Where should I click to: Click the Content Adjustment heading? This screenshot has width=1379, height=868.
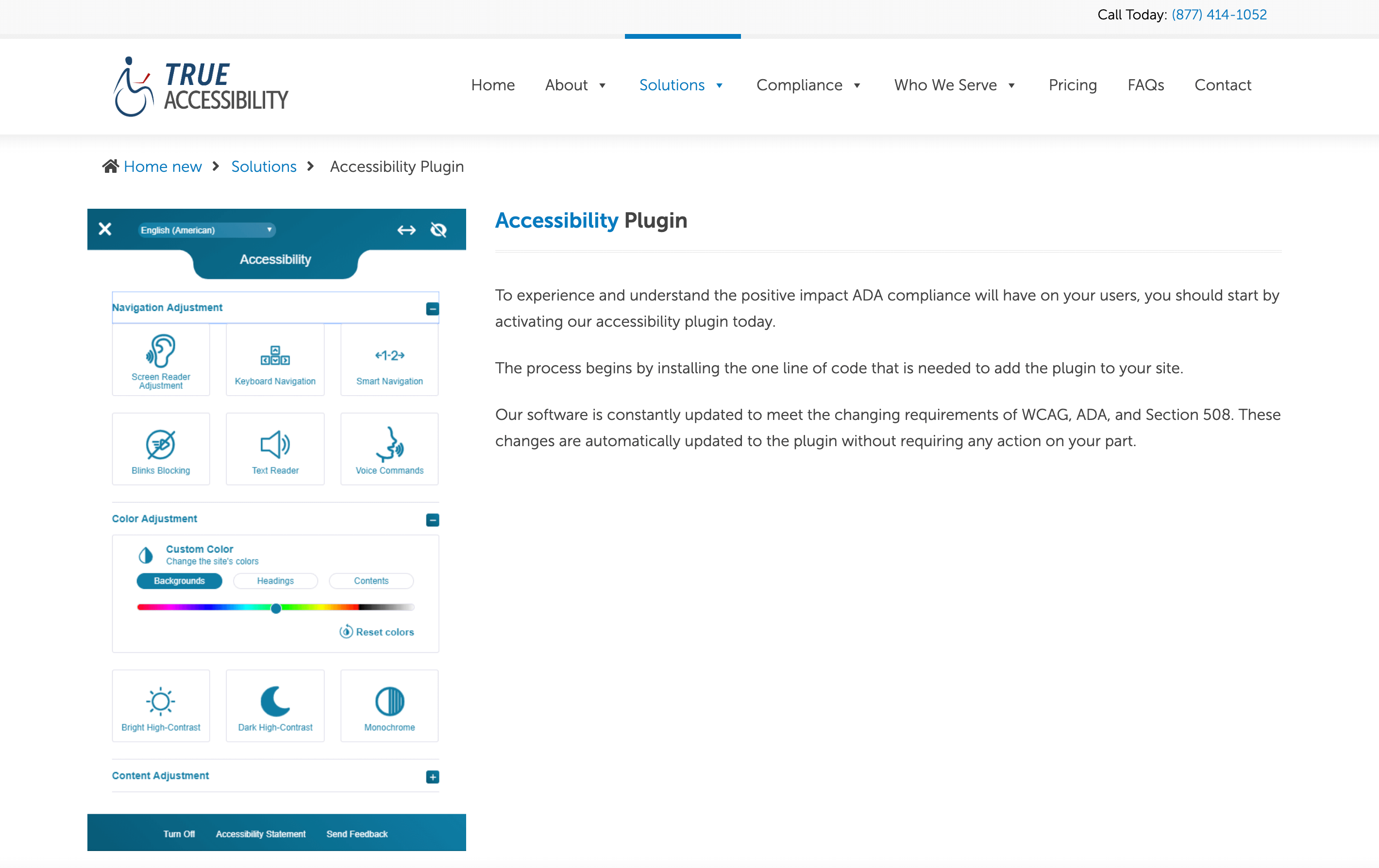click(160, 776)
